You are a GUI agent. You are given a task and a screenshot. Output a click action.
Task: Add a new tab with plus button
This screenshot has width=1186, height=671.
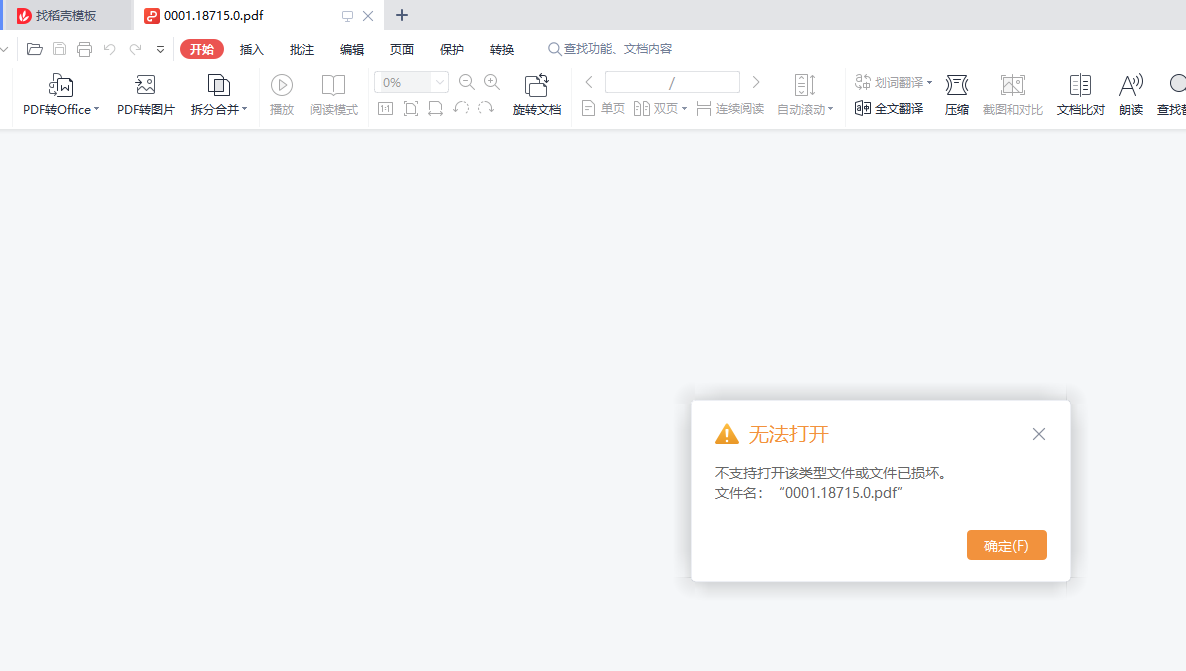pyautogui.click(x=402, y=15)
